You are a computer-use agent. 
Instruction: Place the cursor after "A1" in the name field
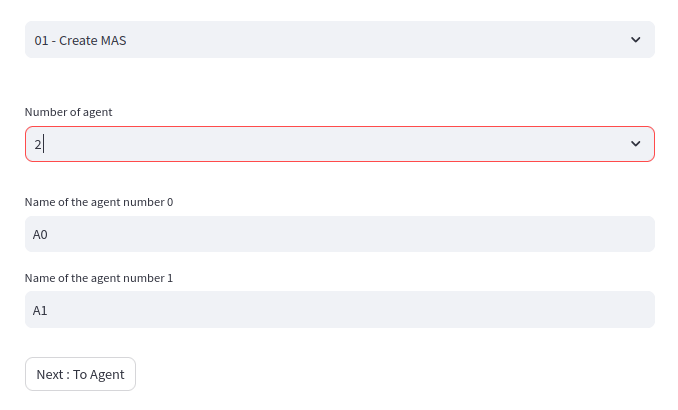(x=50, y=311)
